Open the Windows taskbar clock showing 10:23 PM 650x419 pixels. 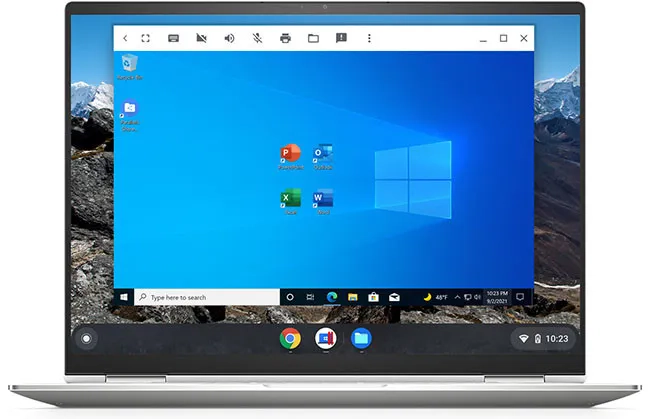pos(497,297)
